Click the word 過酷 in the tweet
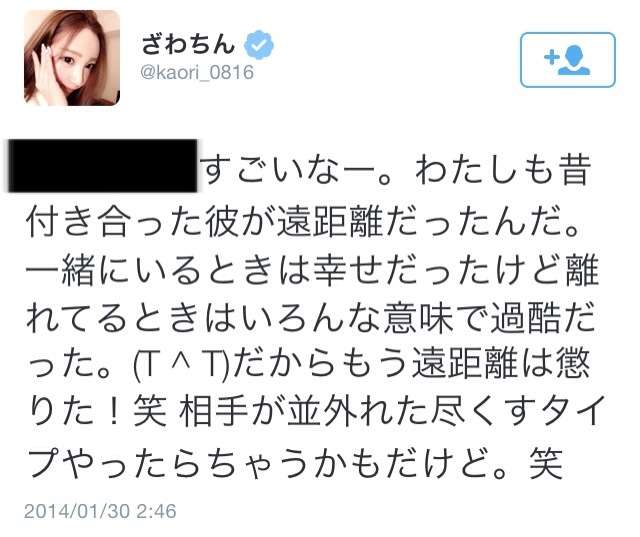 point(525,318)
